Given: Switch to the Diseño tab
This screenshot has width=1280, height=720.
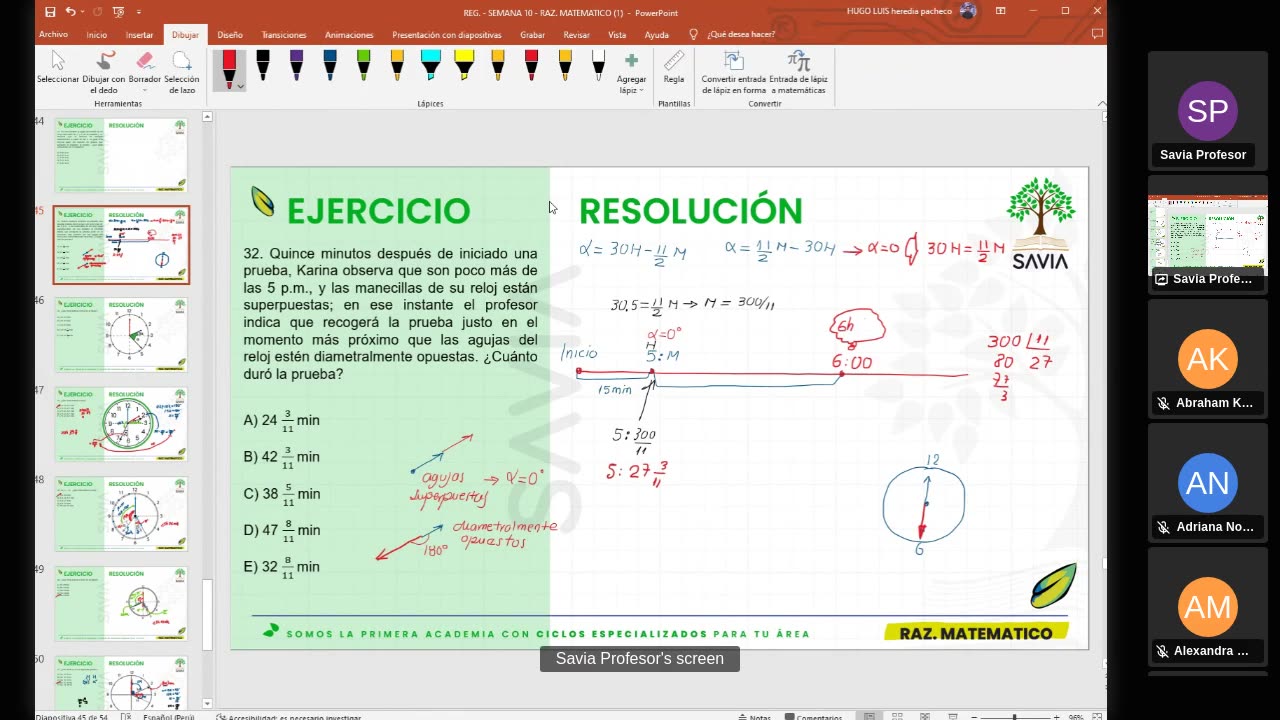Looking at the screenshot, I should point(230,34).
